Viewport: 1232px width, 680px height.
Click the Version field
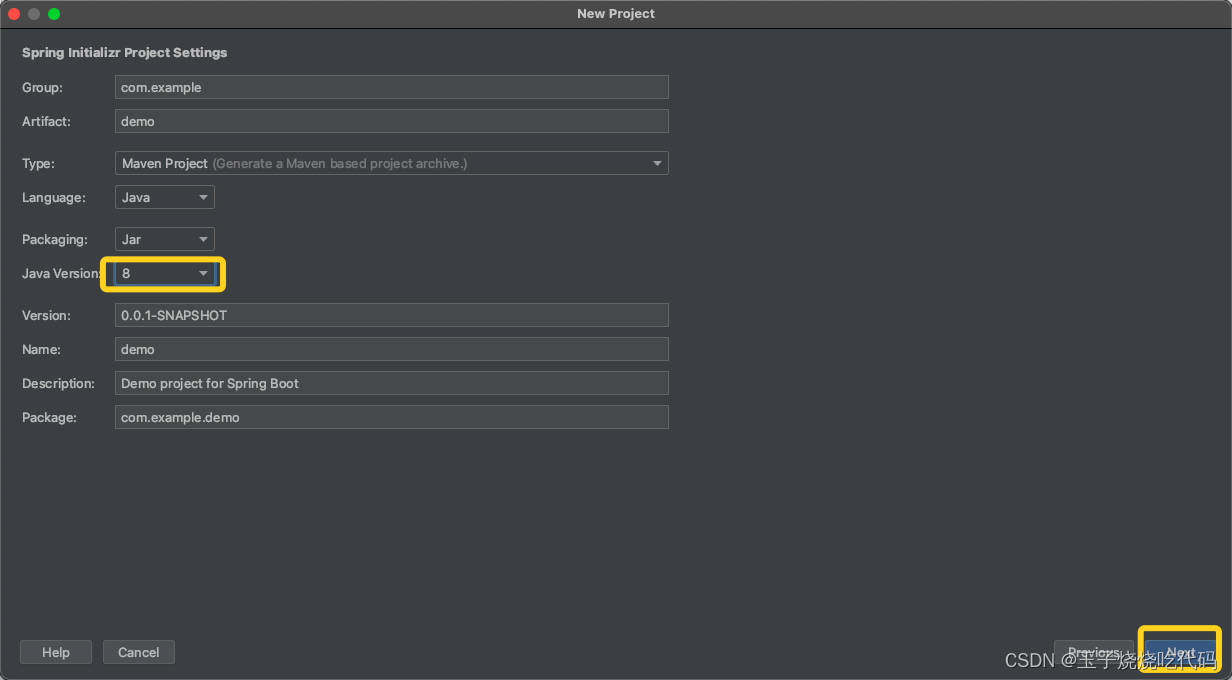[391, 315]
